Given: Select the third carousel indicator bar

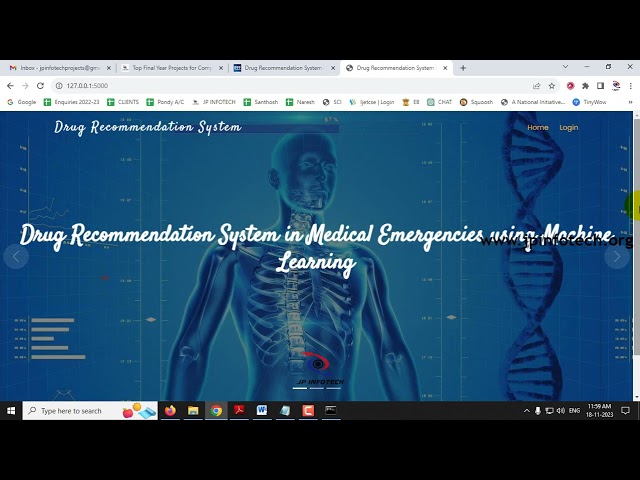Looking at the screenshot, I should pyautogui.click(x=333, y=388).
